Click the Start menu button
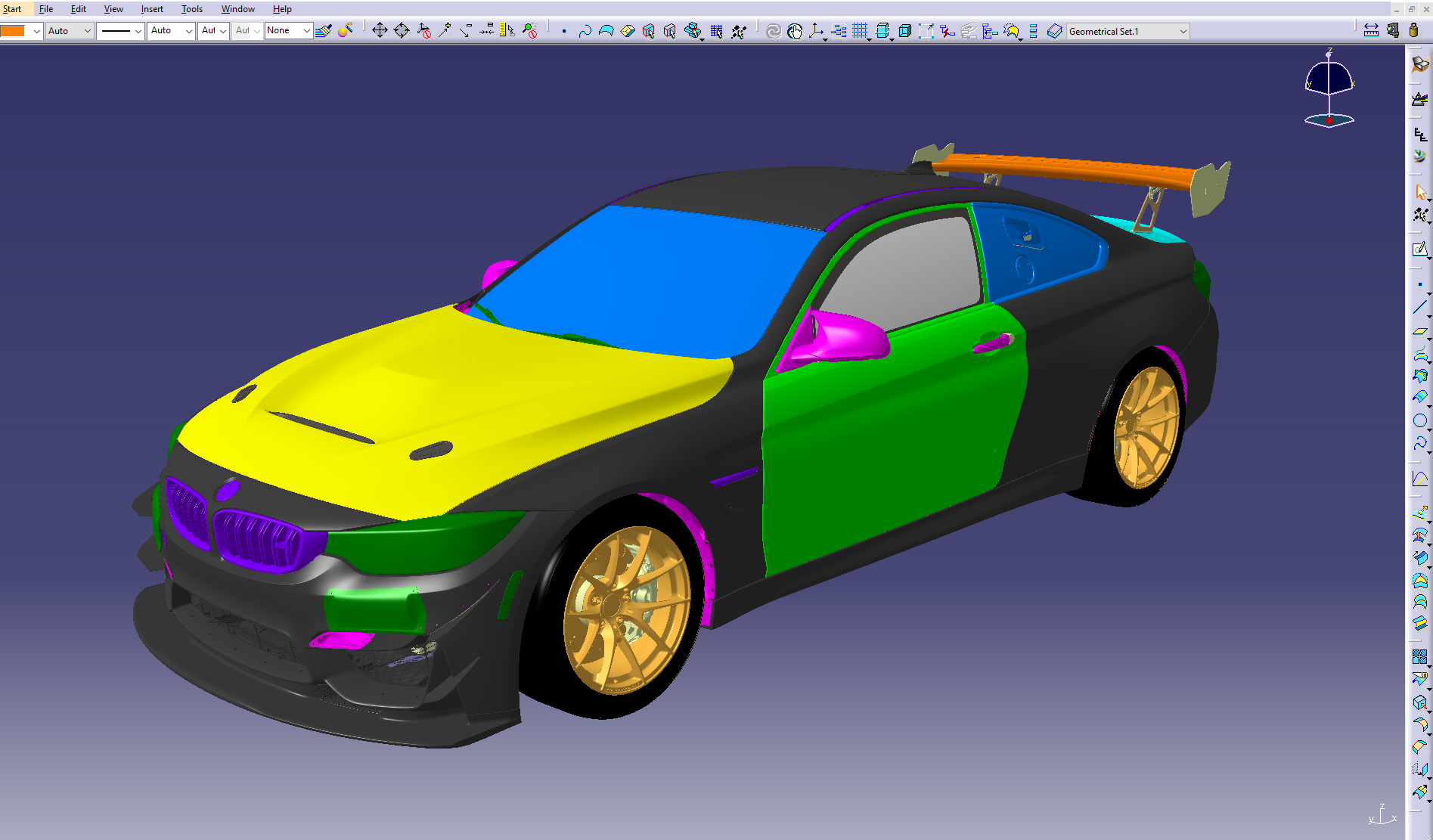The height and width of the screenshot is (840, 1433). coord(12,9)
